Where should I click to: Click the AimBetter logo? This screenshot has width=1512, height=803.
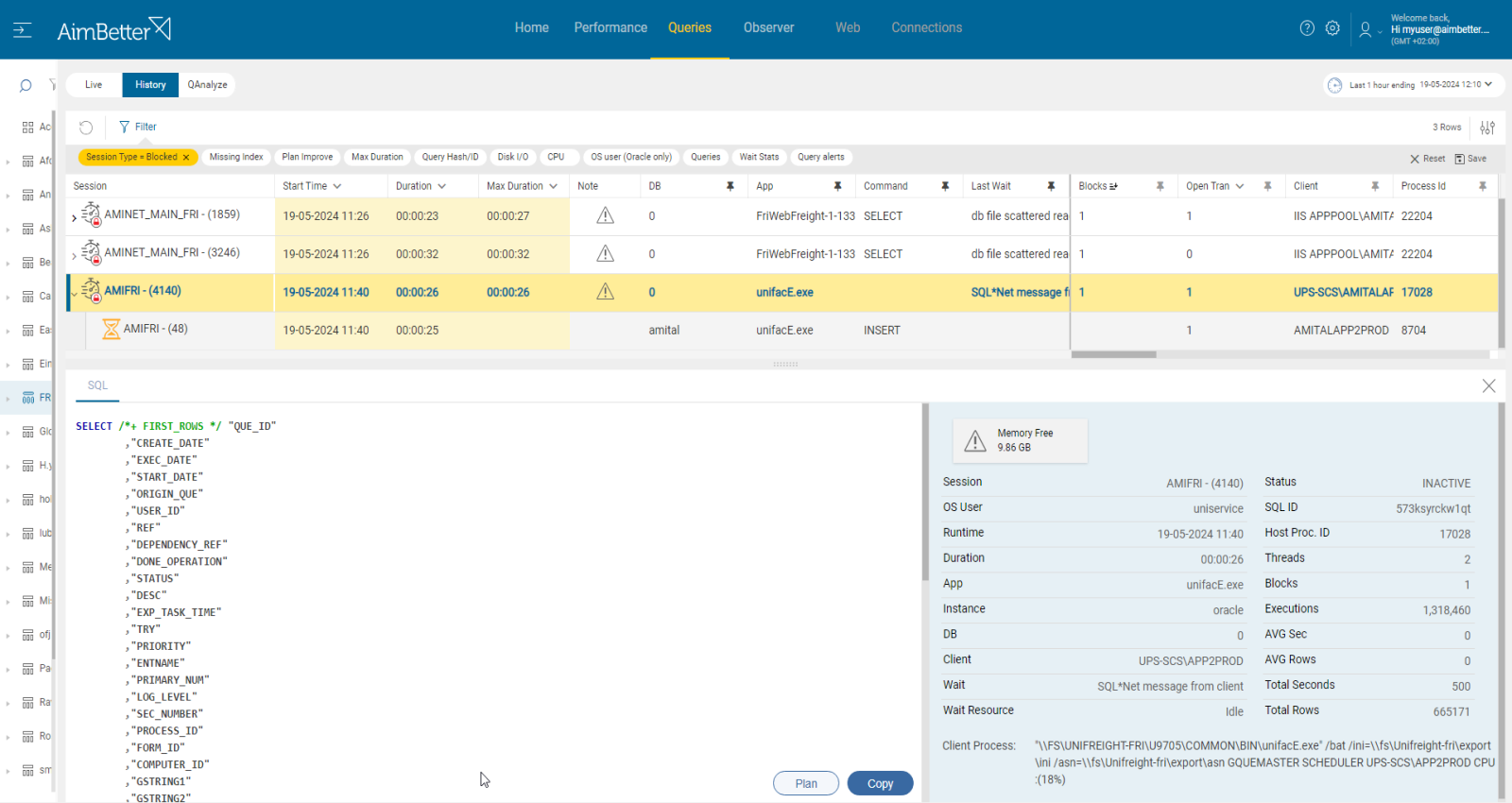114,29
